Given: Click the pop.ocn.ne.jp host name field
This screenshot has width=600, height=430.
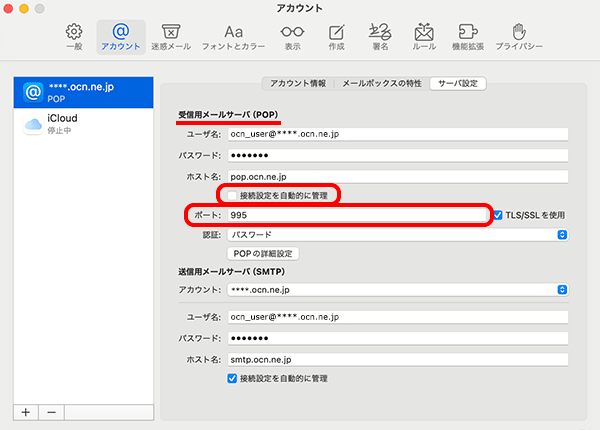Looking at the screenshot, I should (398, 177).
